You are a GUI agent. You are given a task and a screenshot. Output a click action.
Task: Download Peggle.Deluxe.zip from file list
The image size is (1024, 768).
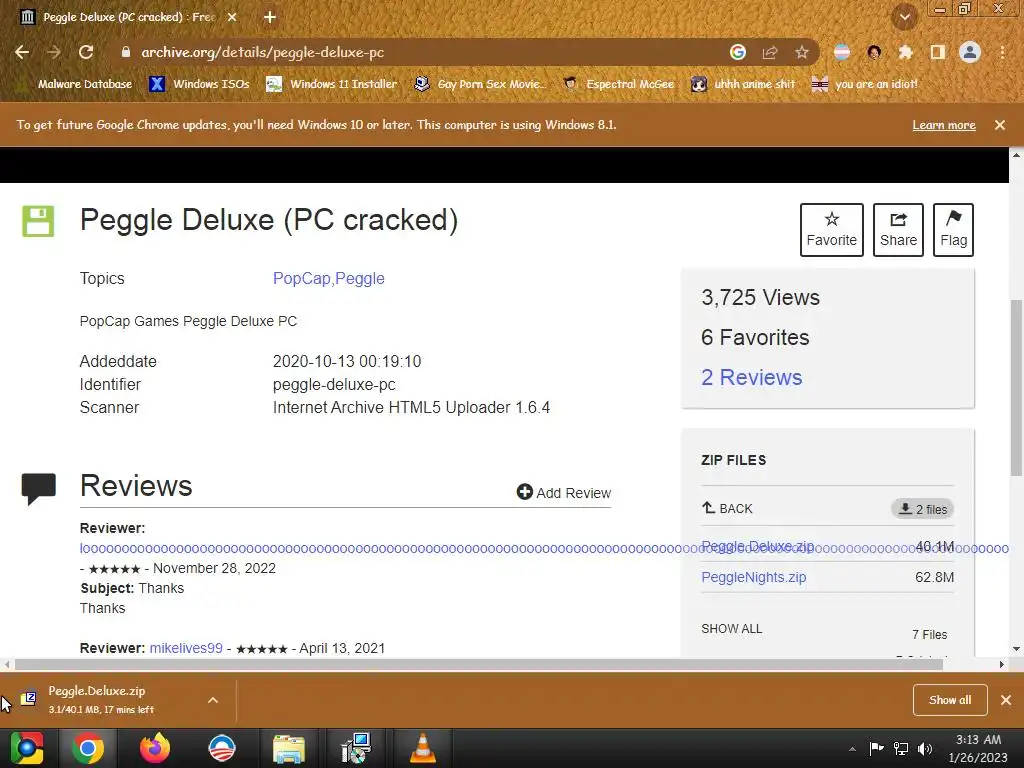[758, 546]
